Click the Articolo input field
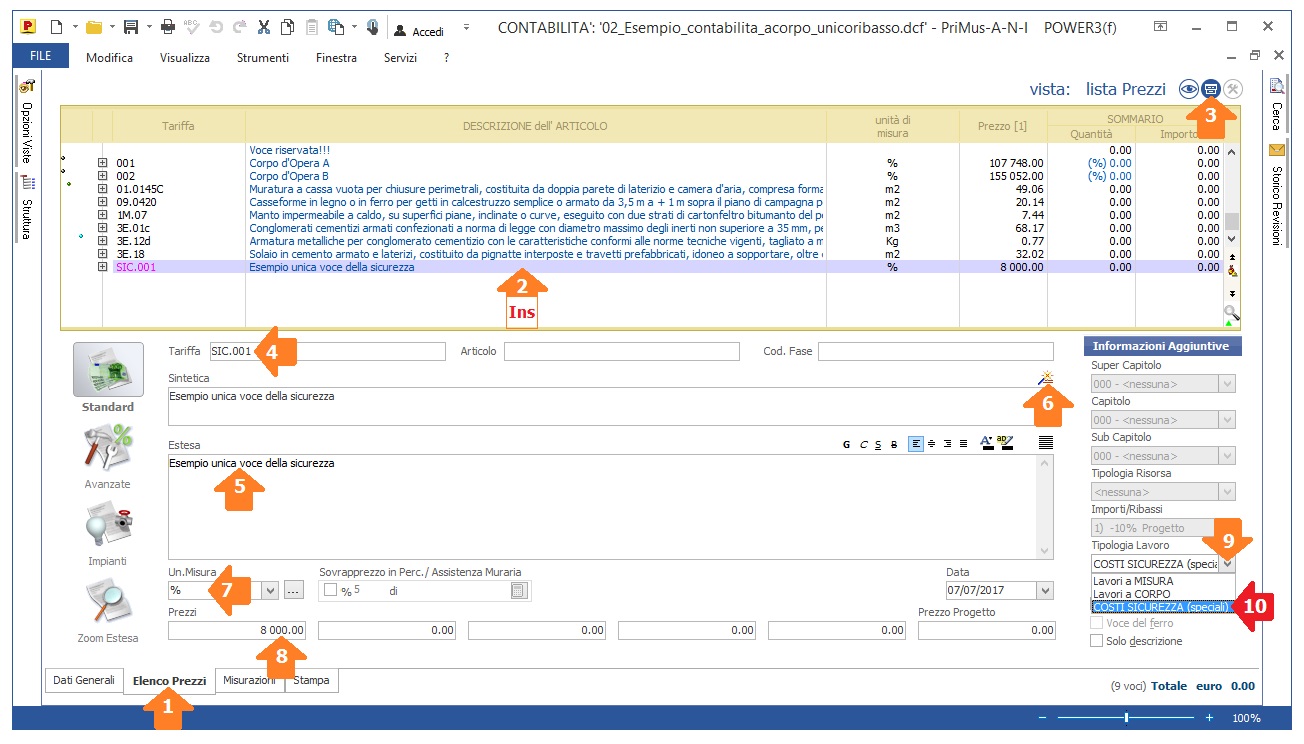The height and width of the screenshot is (744, 1304). click(621, 351)
